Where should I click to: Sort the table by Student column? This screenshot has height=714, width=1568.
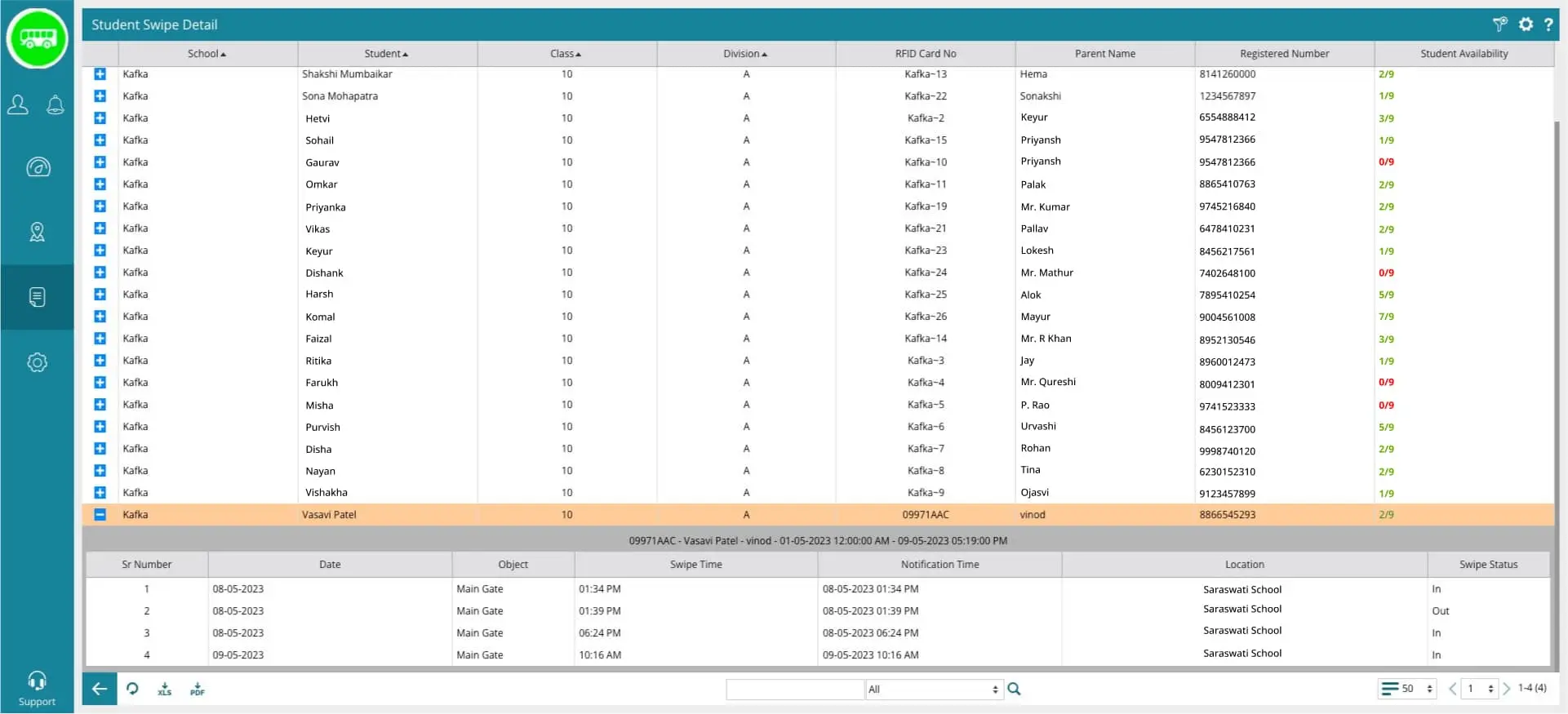pyautogui.click(x=386, y=54)
